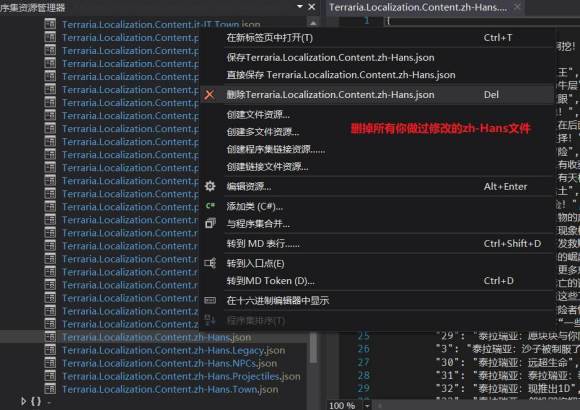This screenshot has height=410, width=580.
Task: Select Terraria.Localization.Content.zh-Hans.Projectiles.json in the tree
Action: [x=181, y=376]
